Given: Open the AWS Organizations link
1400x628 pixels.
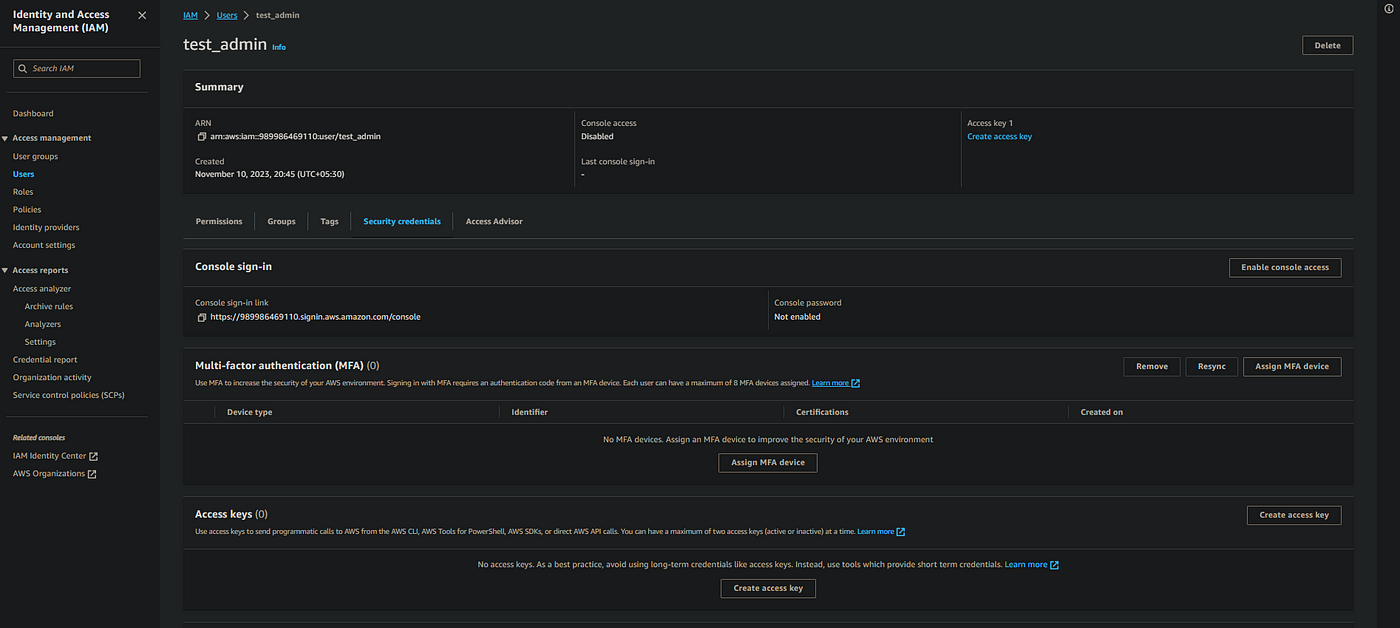Looking at the screenshot, I should (49, 474).
